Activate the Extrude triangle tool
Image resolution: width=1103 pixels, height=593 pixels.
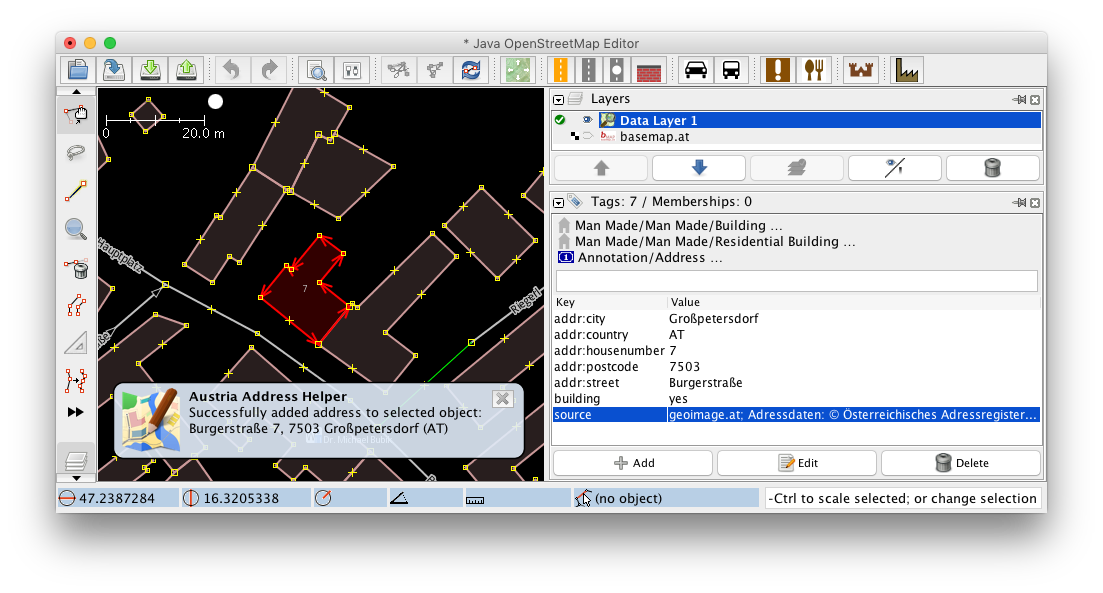pyautogui.click(x=76, y=343)
